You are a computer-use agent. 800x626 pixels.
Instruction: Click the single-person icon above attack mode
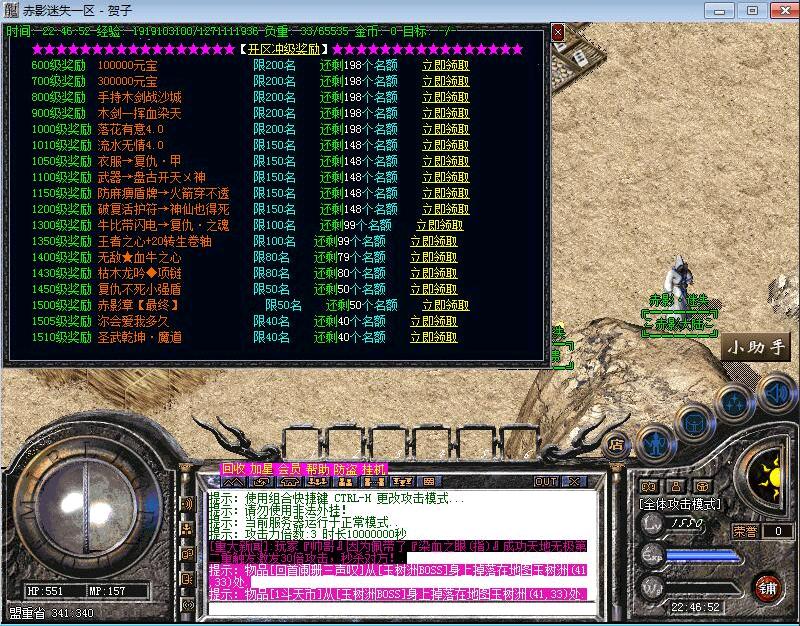(x=676, y=486)
